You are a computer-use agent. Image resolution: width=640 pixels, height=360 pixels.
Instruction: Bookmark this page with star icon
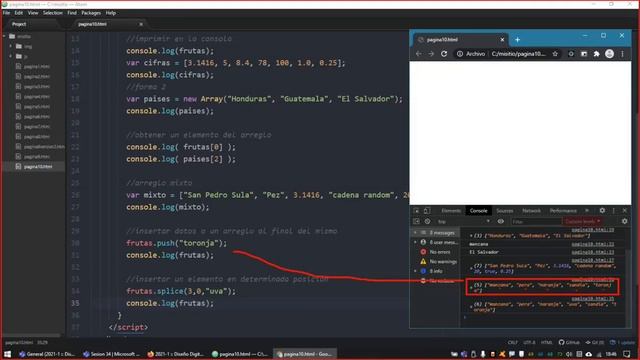click(555, 53)
